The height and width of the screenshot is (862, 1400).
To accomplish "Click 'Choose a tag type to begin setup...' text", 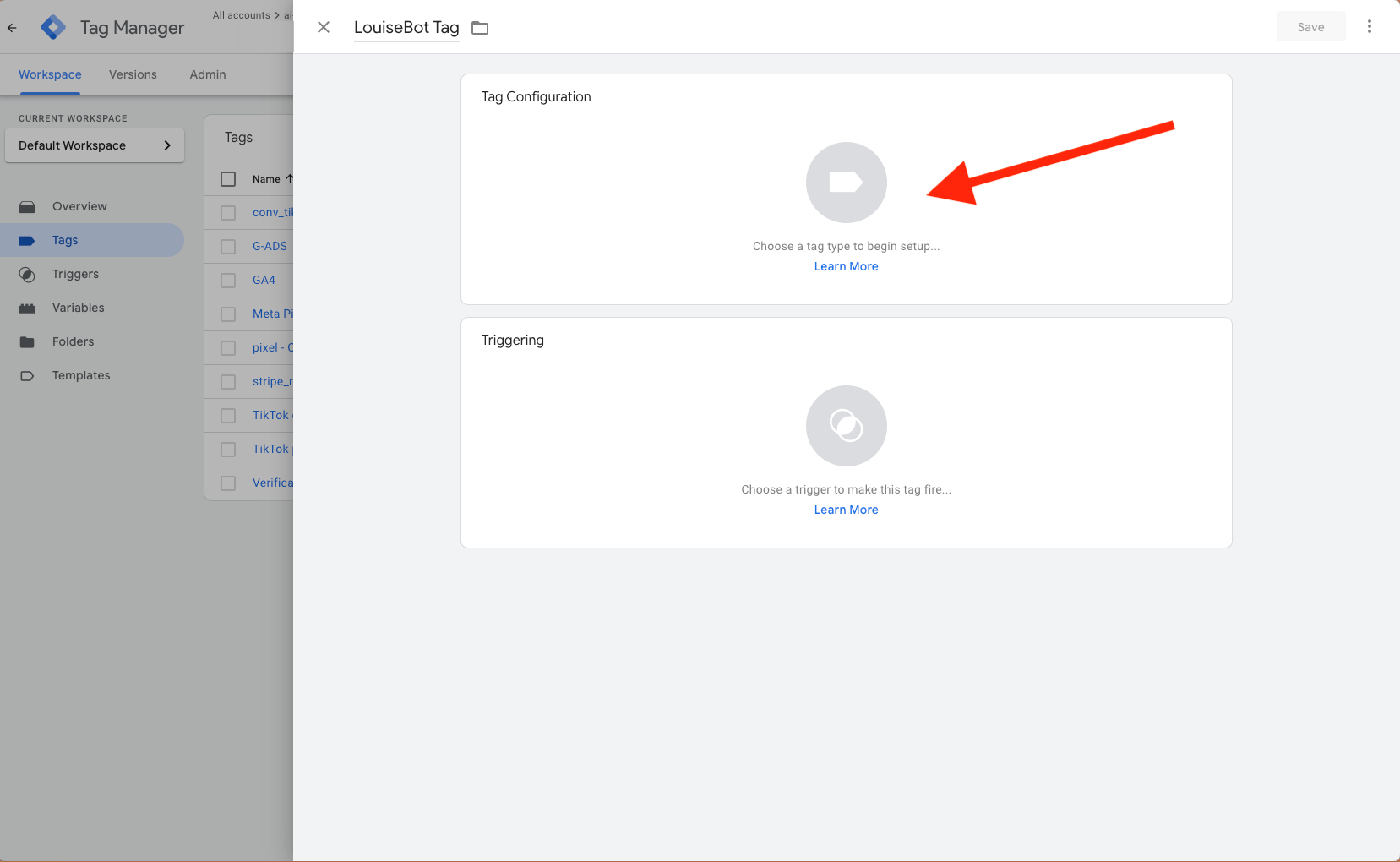I will pyautogui.click(x=846, y=246).
